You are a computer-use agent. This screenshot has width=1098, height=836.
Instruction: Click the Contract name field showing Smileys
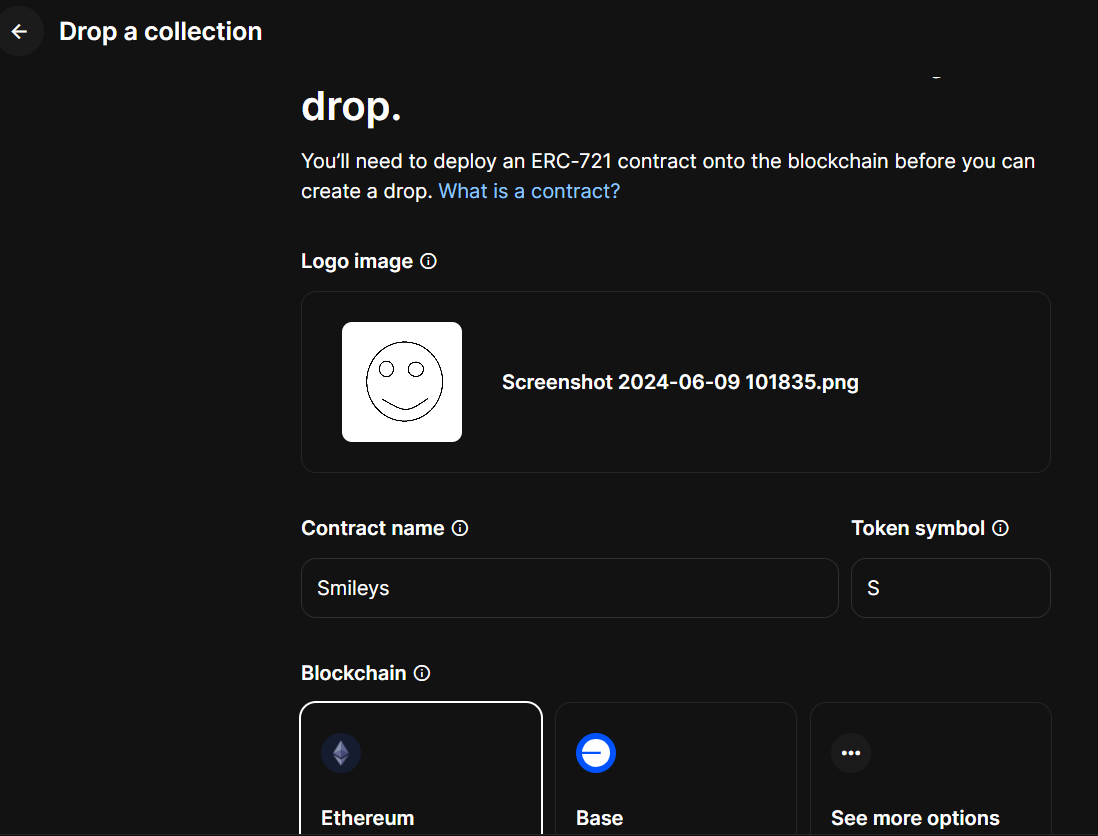[570, 588]
